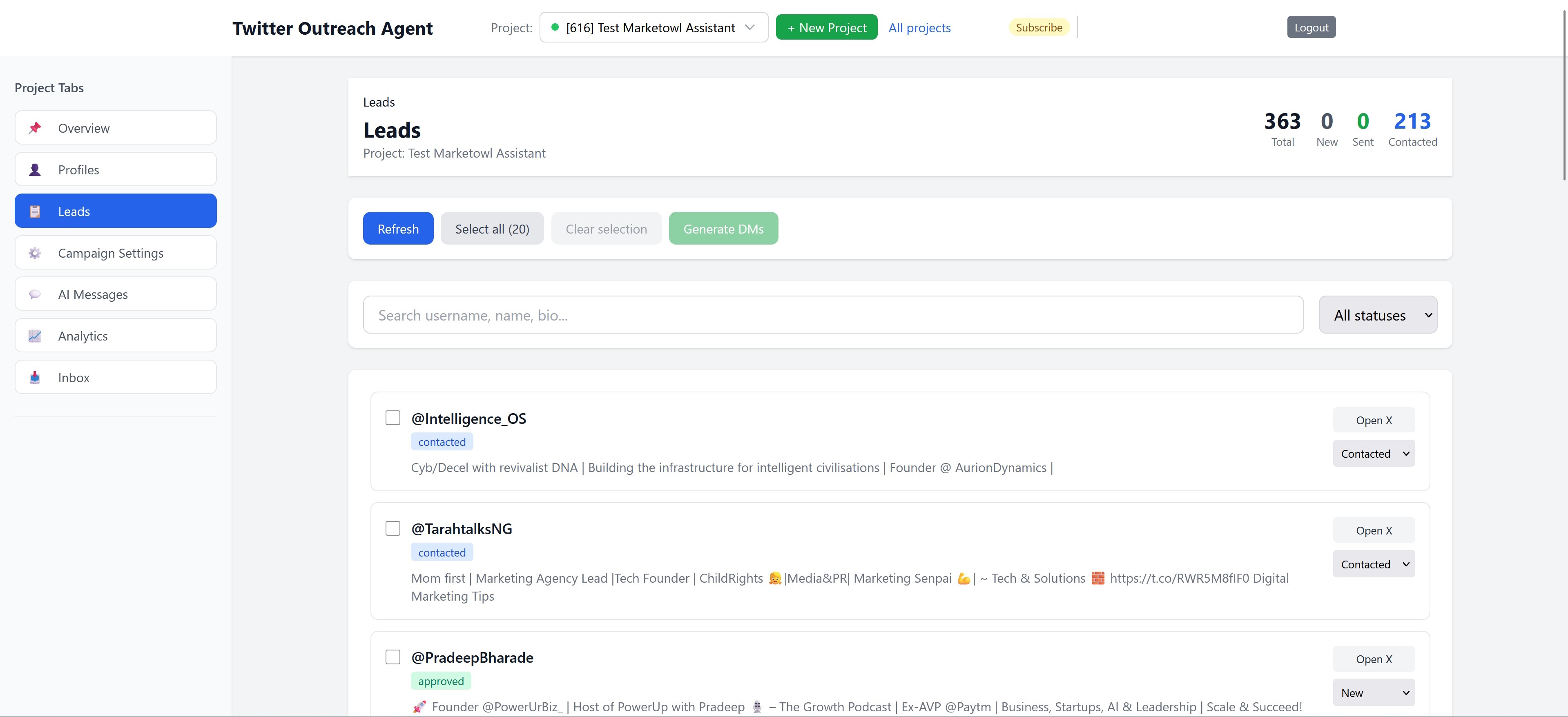This screenshot has height=717, width=1568.
Task: Click the speech bubble icon for AI Messages
Action: pyautogui.click(x=35, y=294)
